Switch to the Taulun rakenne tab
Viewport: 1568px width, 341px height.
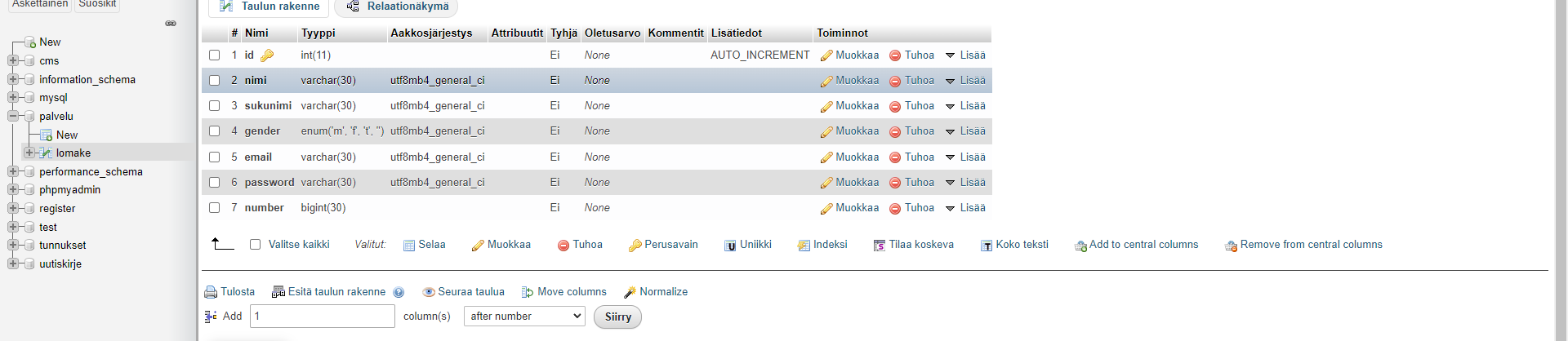click(269, 7)
